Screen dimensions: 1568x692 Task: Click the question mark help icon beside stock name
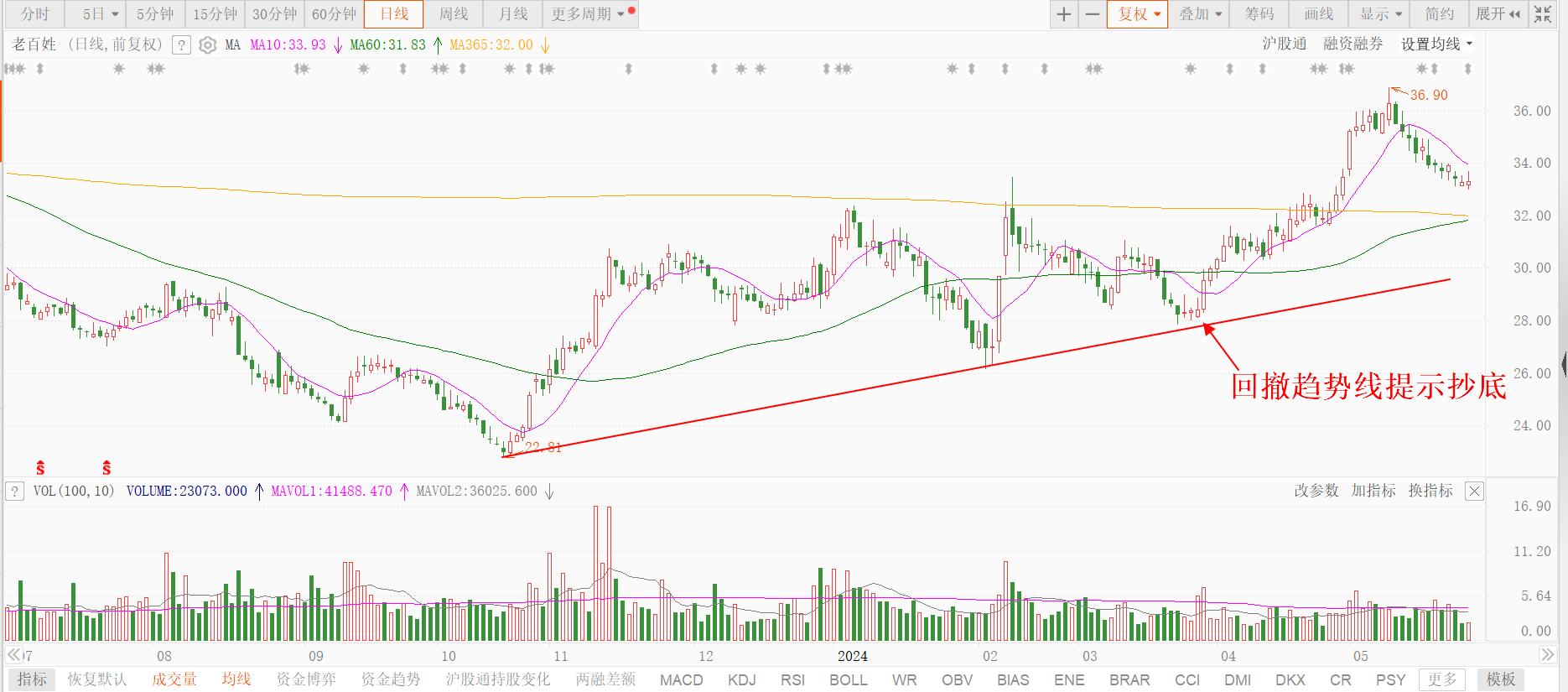pos(181,45)
